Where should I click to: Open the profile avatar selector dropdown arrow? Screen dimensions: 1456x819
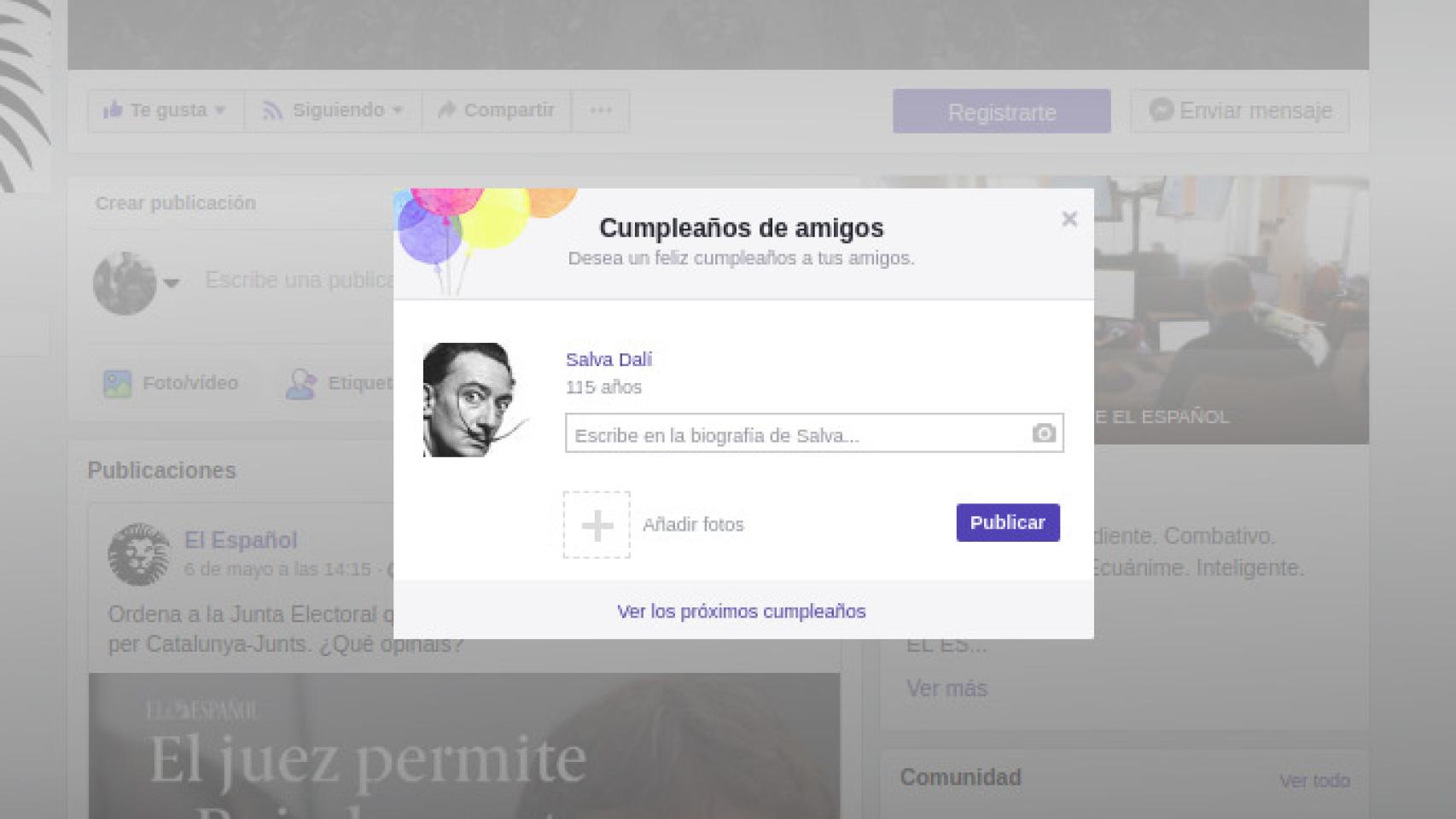pos(172,283)
